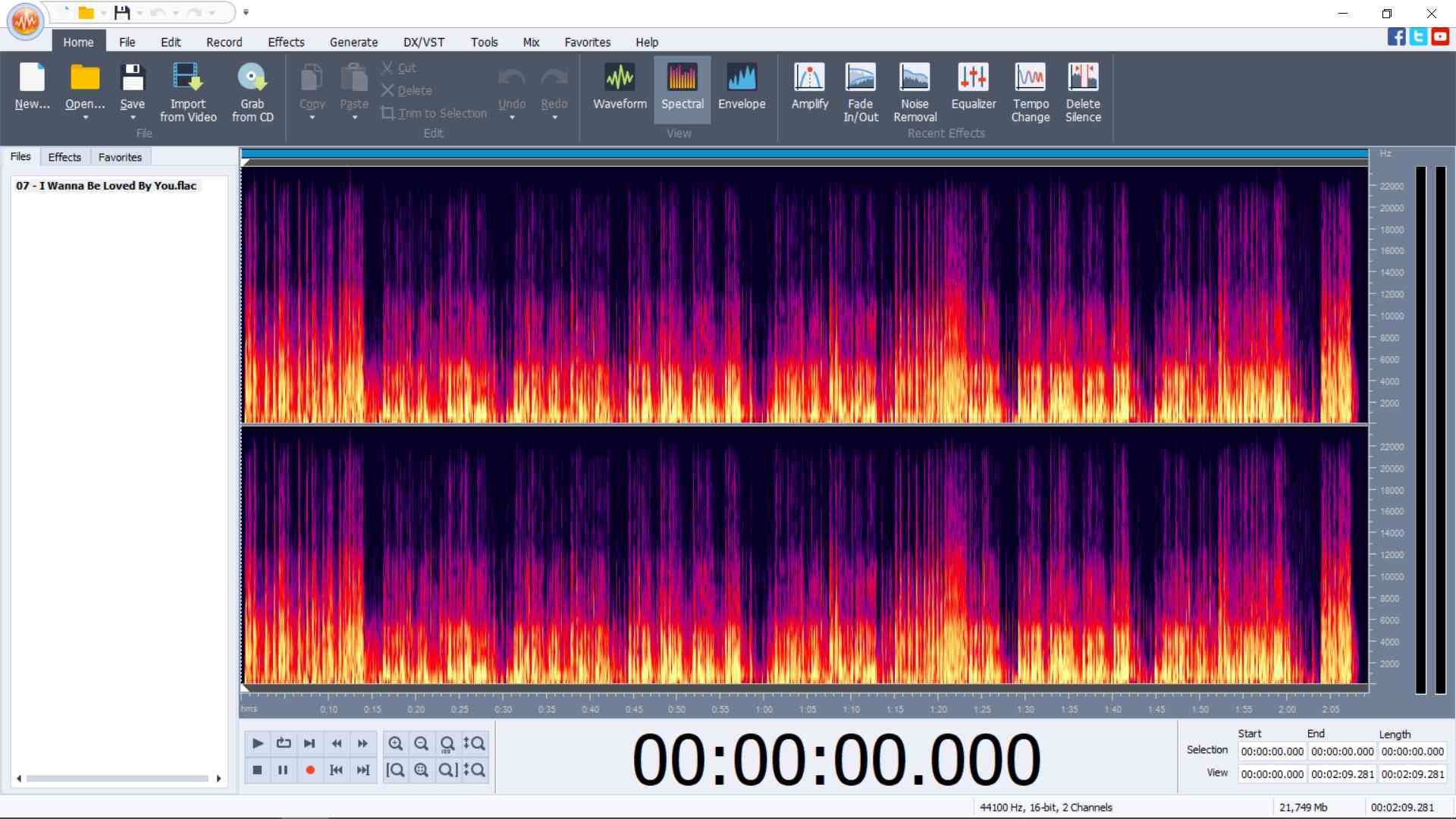Open the Generate ribbon tab
This screenshot has height=819, width=1456.
point(353,42)
